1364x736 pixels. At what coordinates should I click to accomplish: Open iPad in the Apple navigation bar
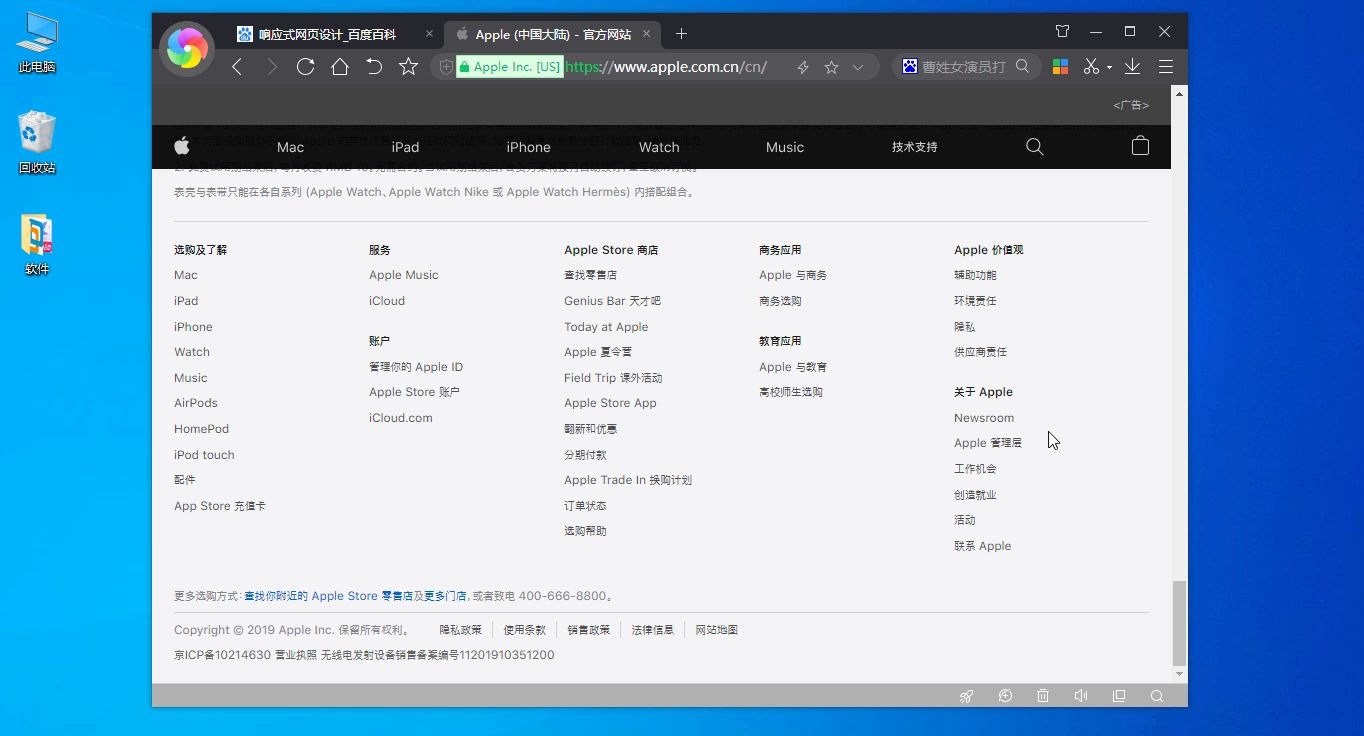click(x=405, y=147)
